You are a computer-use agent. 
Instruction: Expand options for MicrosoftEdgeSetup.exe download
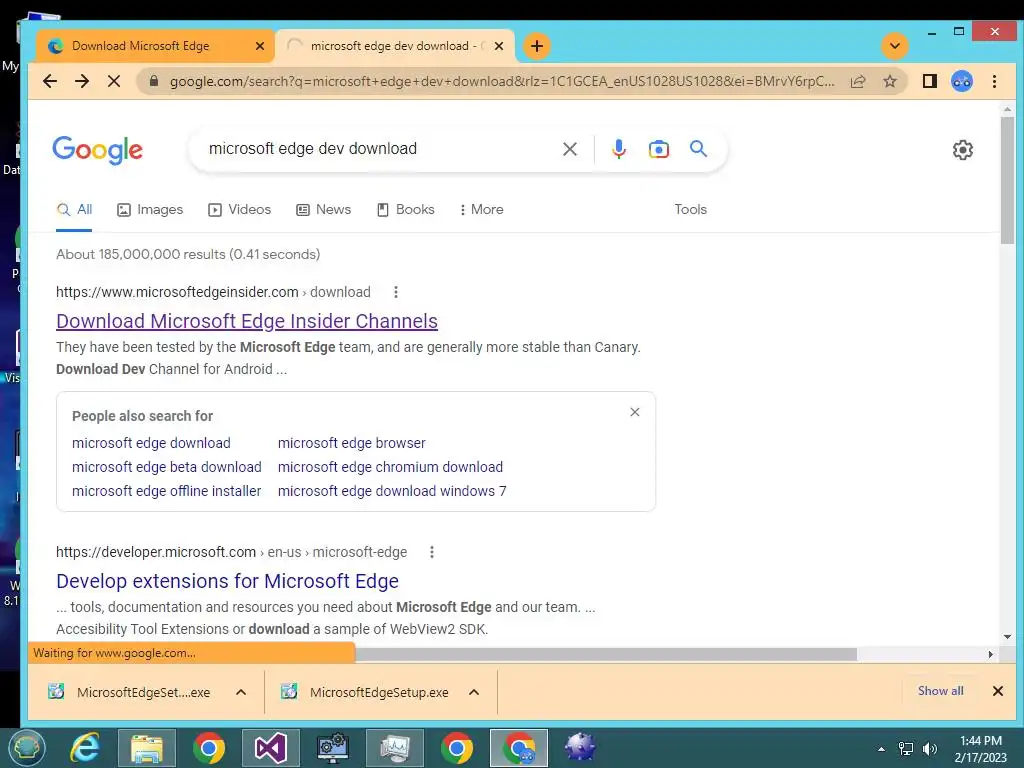pyautogui.click(x=474, y=692)
